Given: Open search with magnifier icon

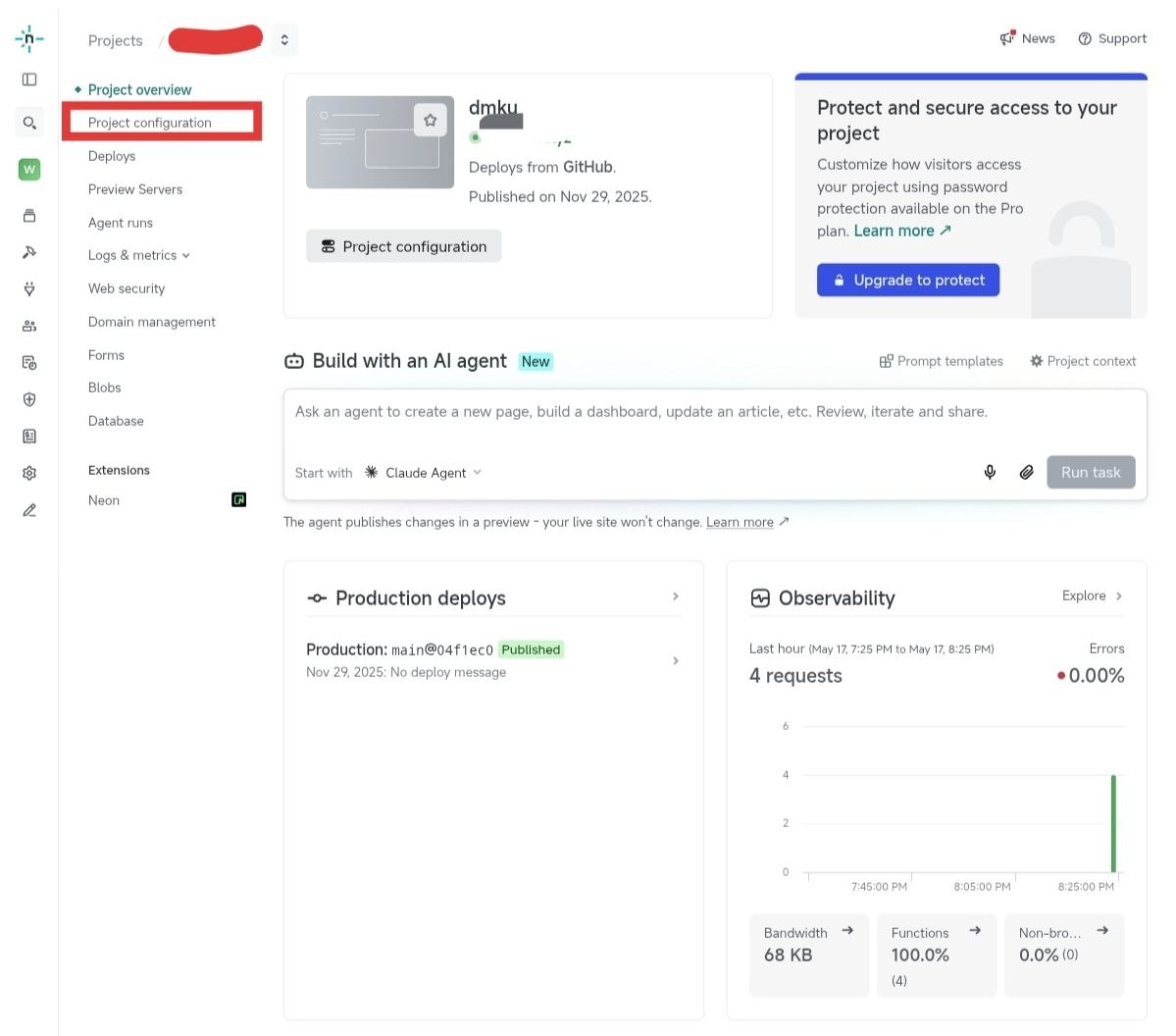Looking at the screenshot, I should pos(29,123).
